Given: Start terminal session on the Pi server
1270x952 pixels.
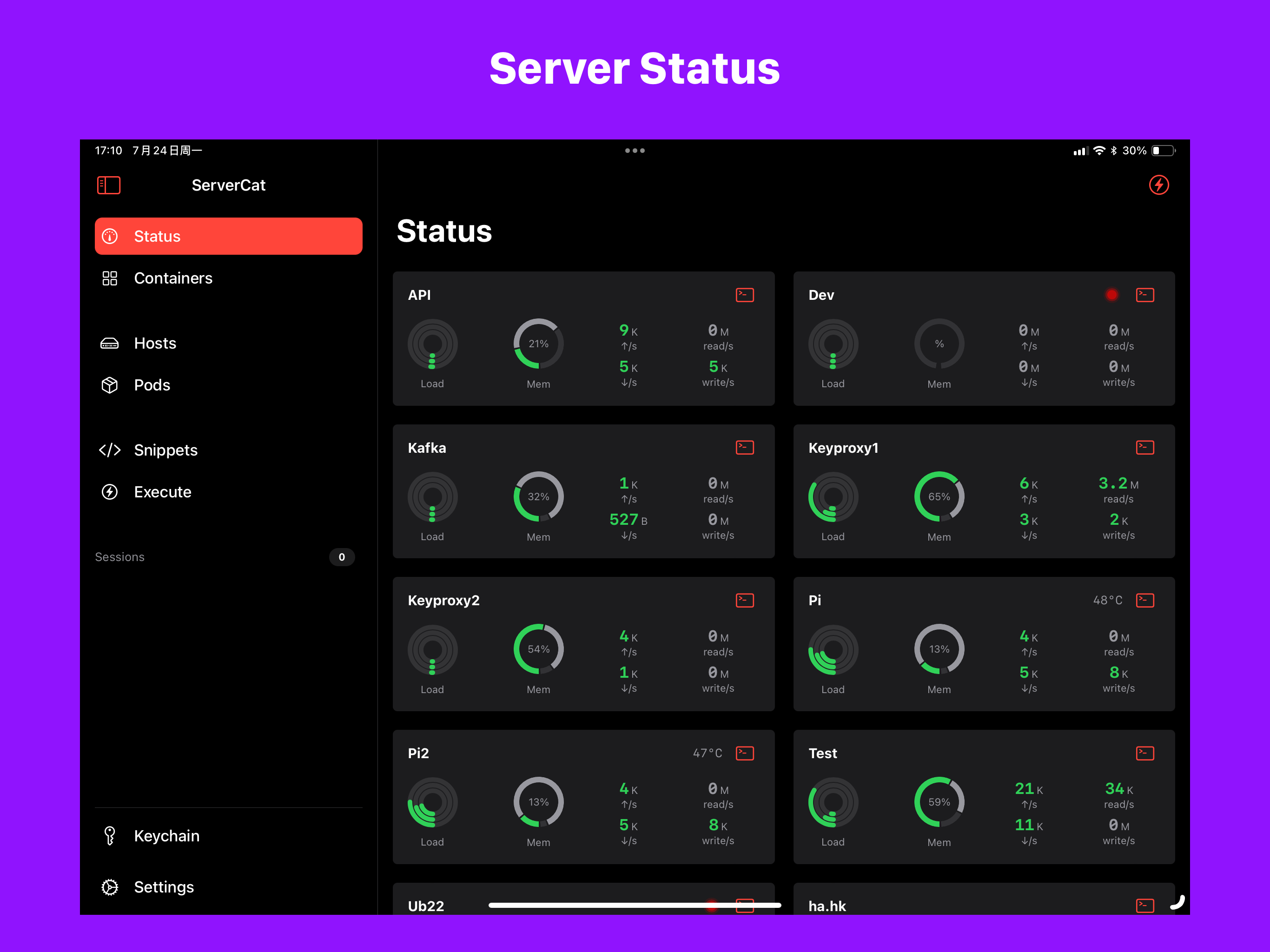Looking at the screenshot, I should [x=1145, y=600].
